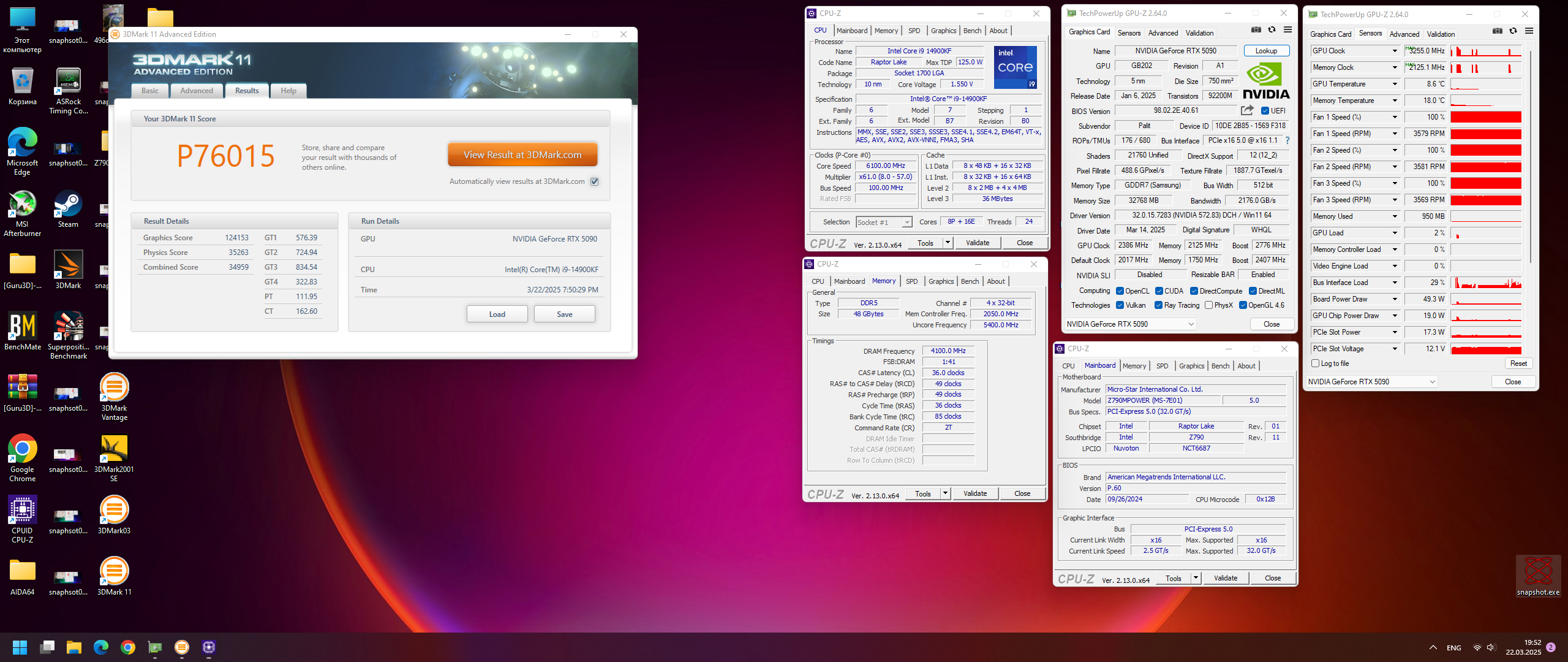The image size is (1568, 662).
Task: Expand Board Power Draw sensor dropdown
Action: [1395, 299]
